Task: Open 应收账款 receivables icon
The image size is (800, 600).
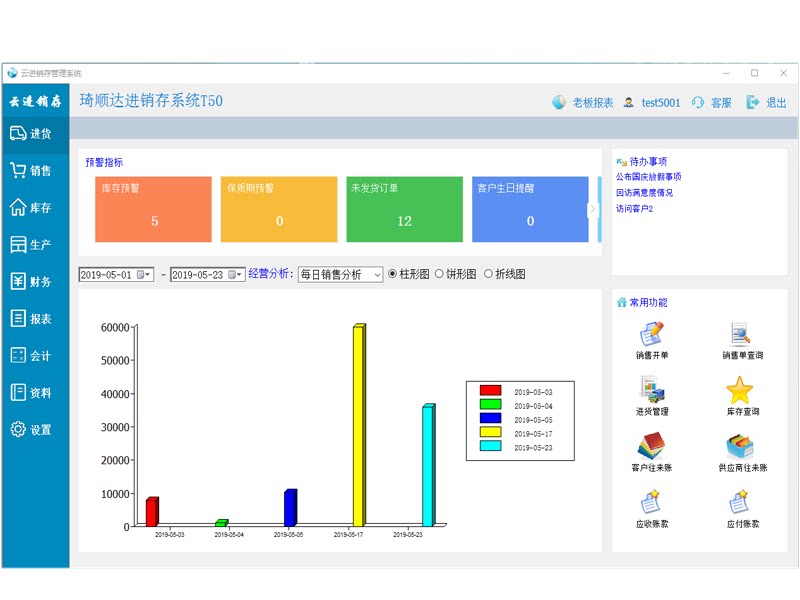Action: (651, 502)
